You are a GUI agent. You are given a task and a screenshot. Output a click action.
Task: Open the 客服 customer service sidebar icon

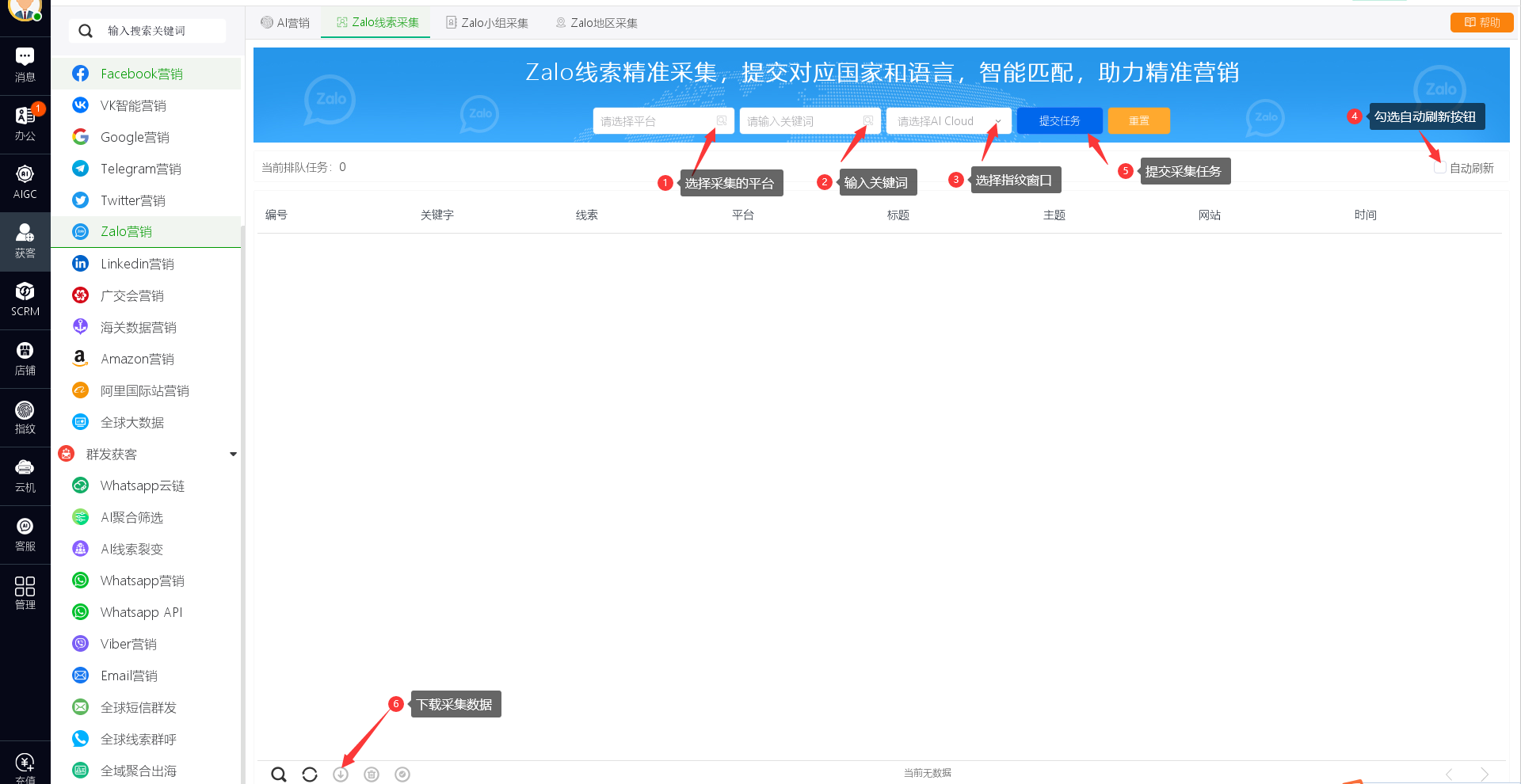tap(25, 534)
